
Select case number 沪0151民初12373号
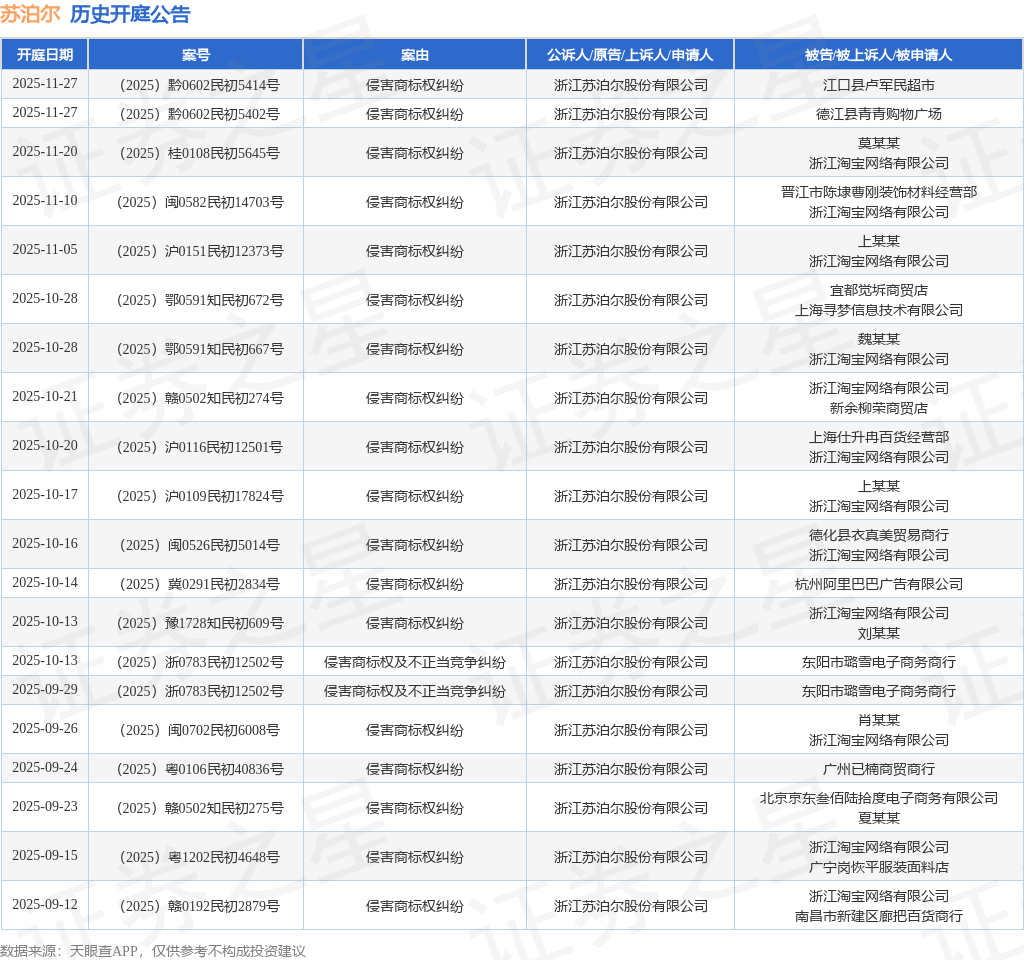[200, 251]
